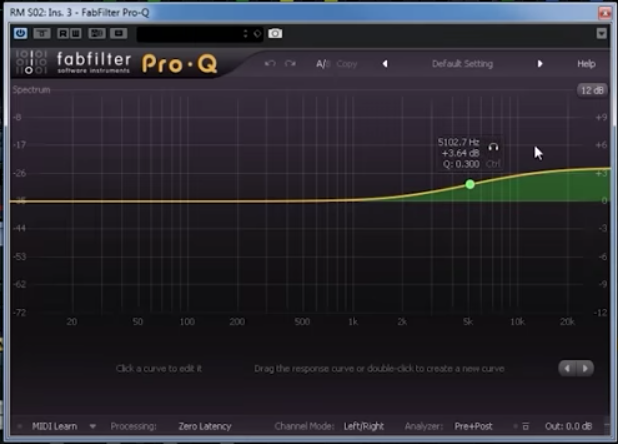Click the Out: 0.0 dB output level
Viewport: 618px width, 444px height.
[568, 426]
